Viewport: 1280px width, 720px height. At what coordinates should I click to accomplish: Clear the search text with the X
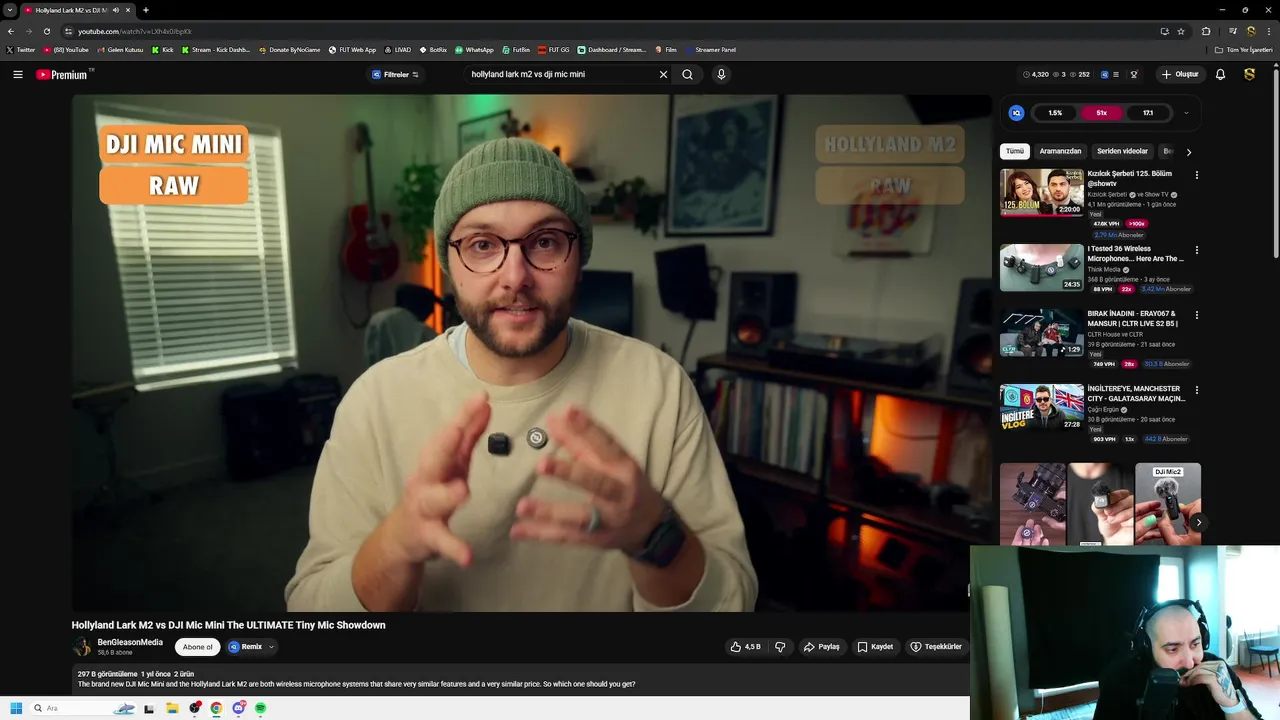tap(663, 74)
